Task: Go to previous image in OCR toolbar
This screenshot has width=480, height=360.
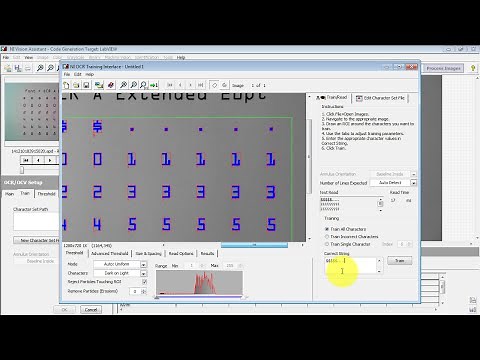Action: coord(180,85)
